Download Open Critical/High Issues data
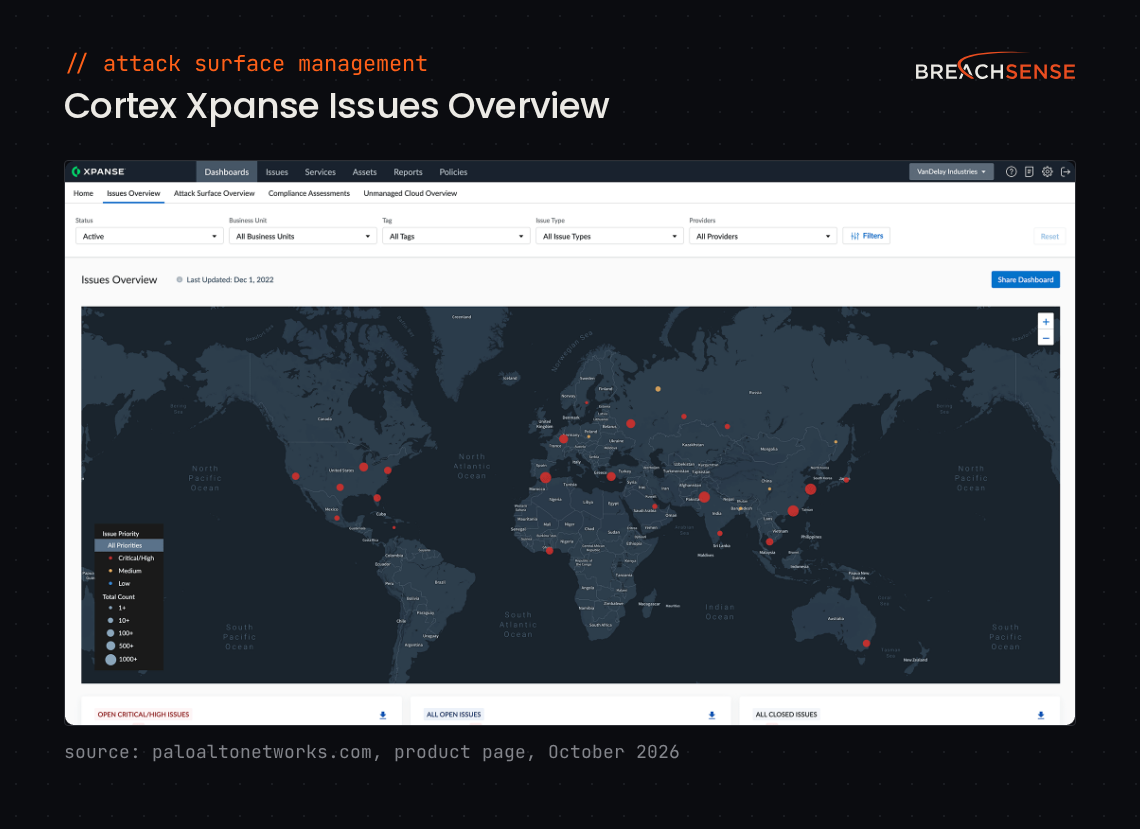This screenshot has width=1140, height=829. pyautogui.click(x=382, y=716)
